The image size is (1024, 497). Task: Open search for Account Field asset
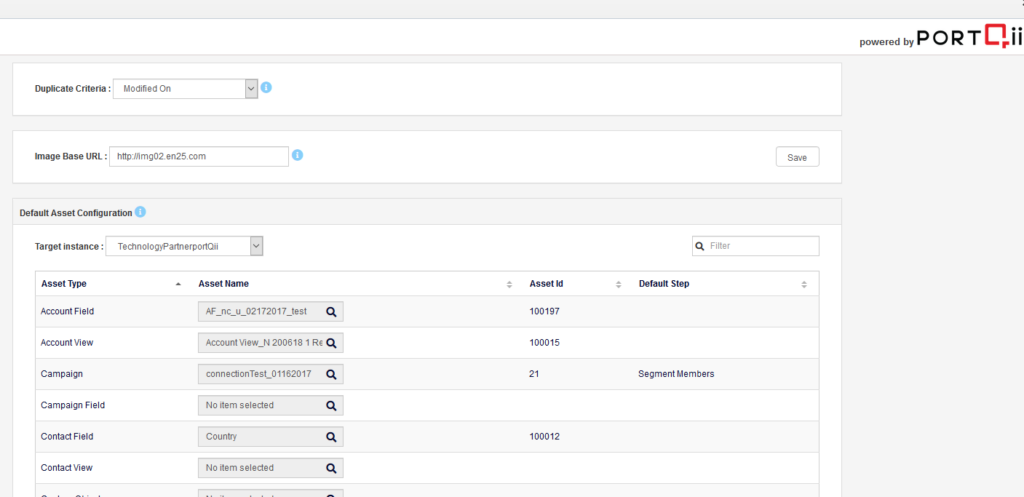click(x=331, y=312)
